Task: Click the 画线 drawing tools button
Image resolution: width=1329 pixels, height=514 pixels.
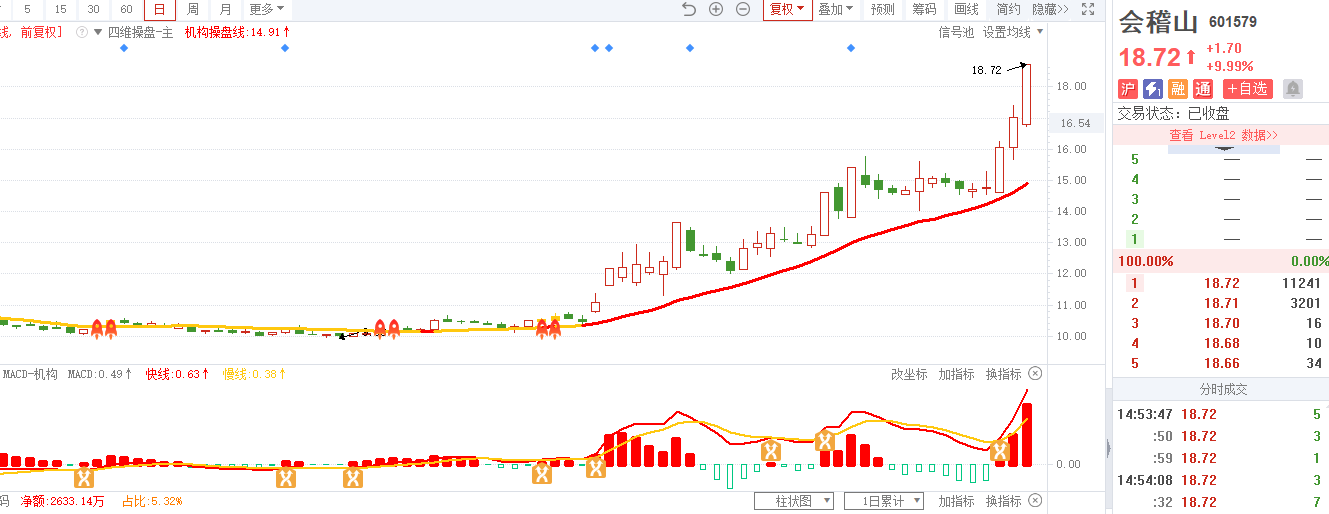Action: tap(967, 9)
